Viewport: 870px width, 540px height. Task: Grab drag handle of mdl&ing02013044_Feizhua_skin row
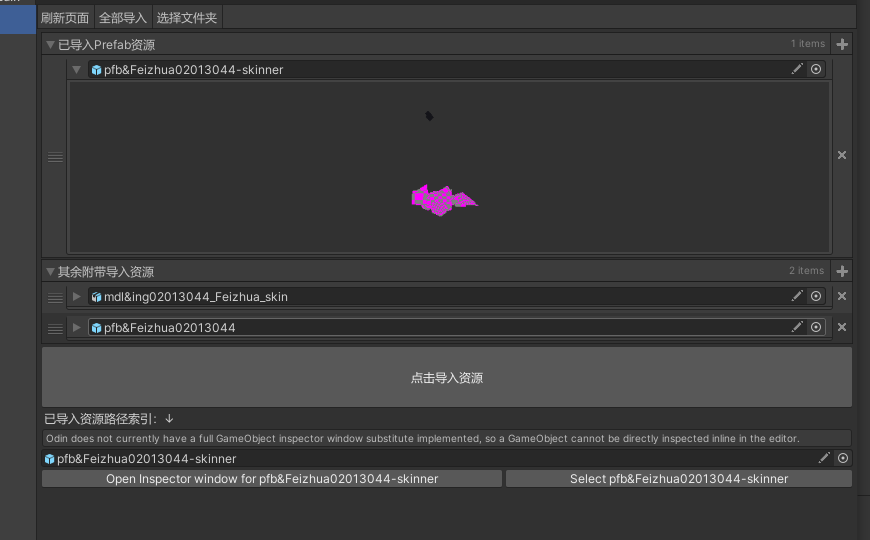tap(55, 298)
